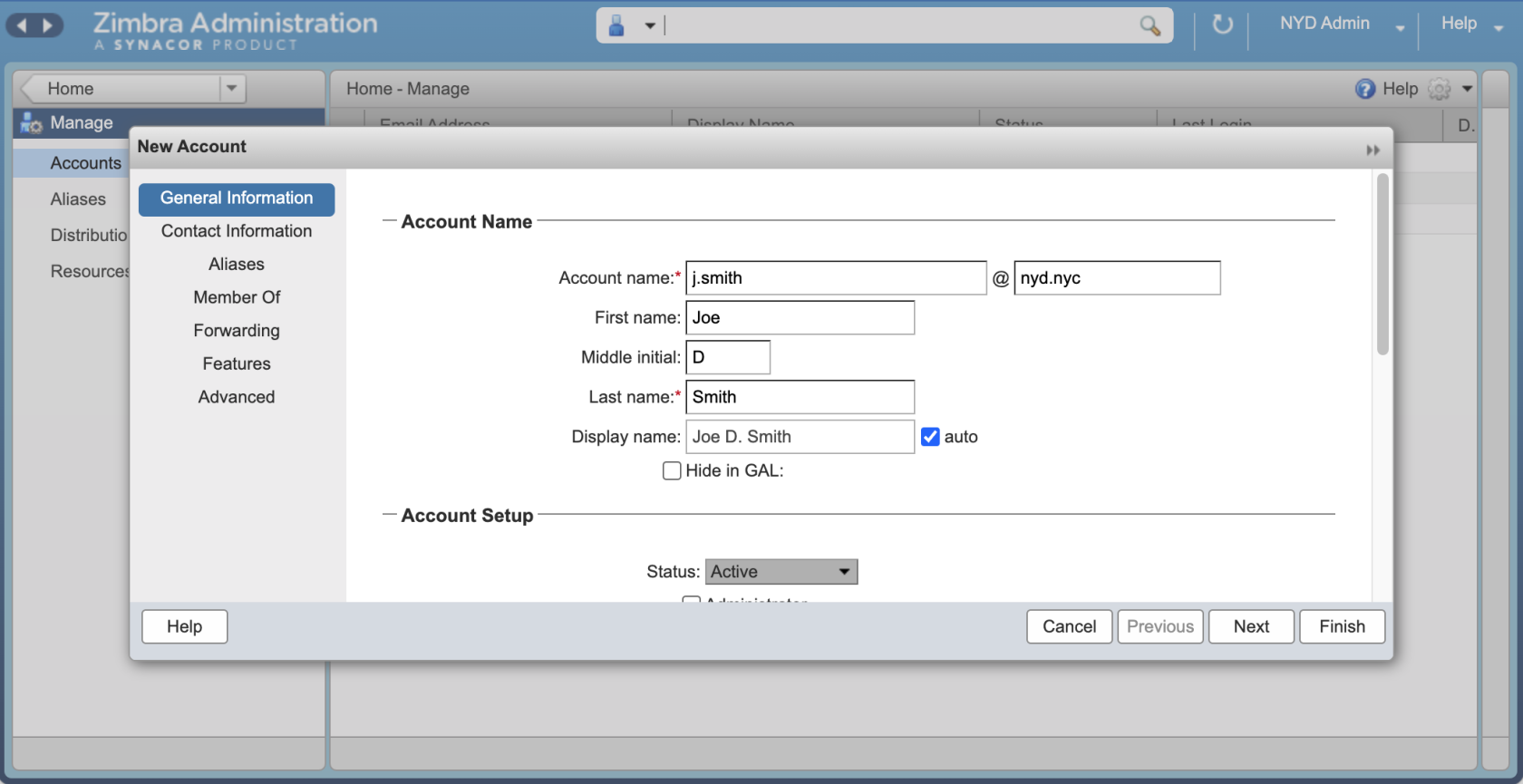Click dialog vertical scrollbar

[1382, 264]
